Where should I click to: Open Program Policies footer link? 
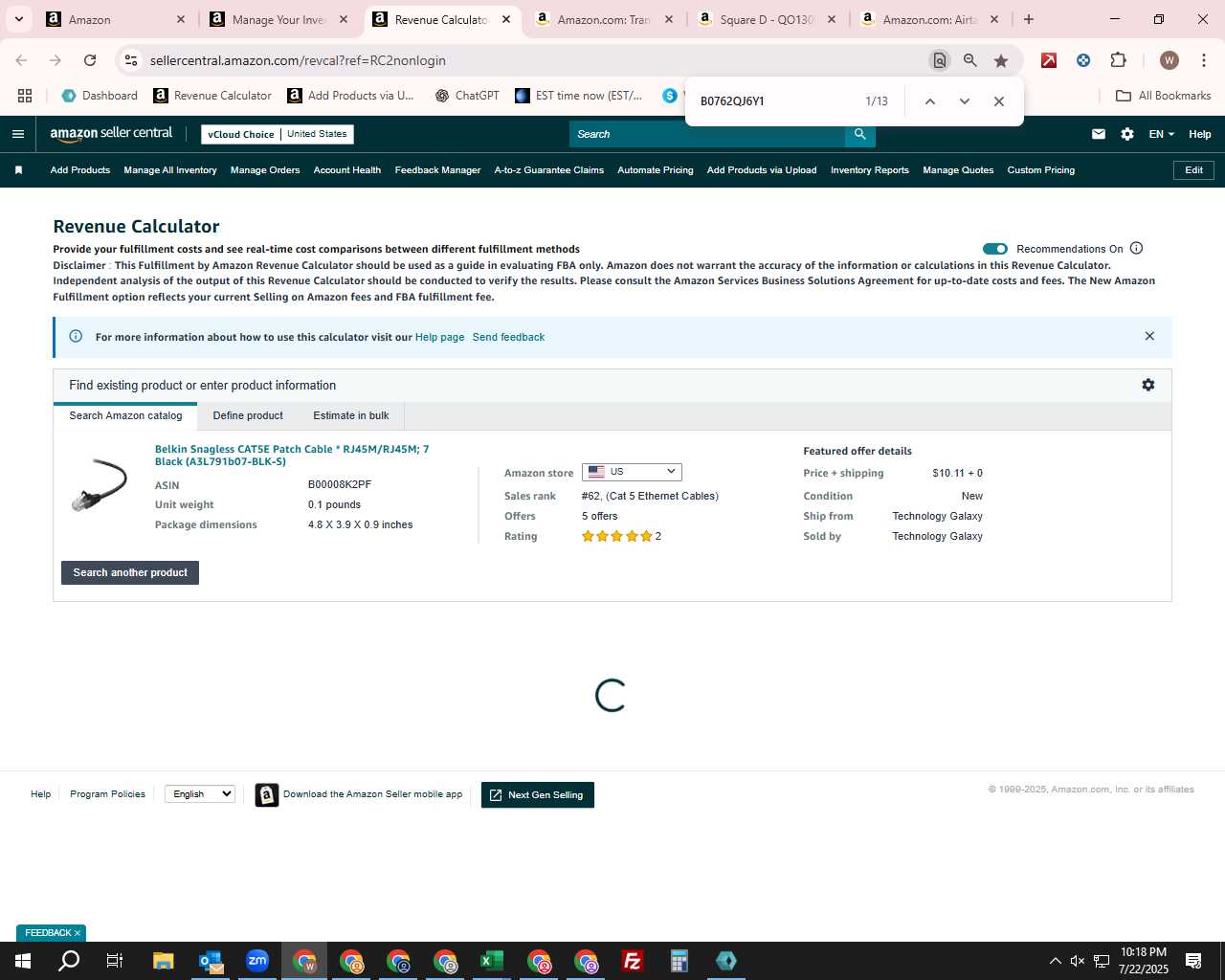pyautogui.click(x=107, y=794)
